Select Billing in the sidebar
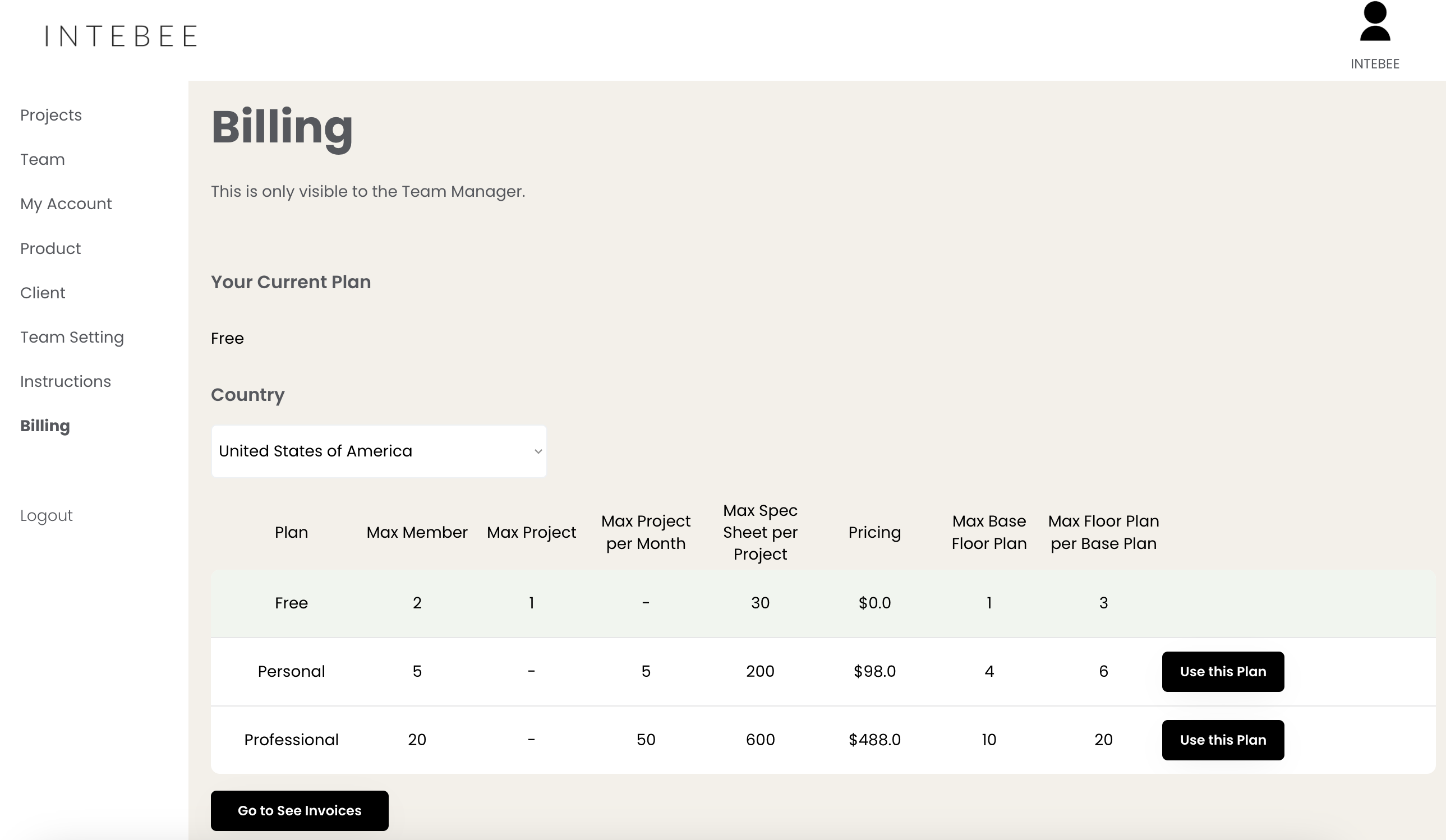Image resolution: width=1446 pixels, height=840 pixels. point(45,426)
